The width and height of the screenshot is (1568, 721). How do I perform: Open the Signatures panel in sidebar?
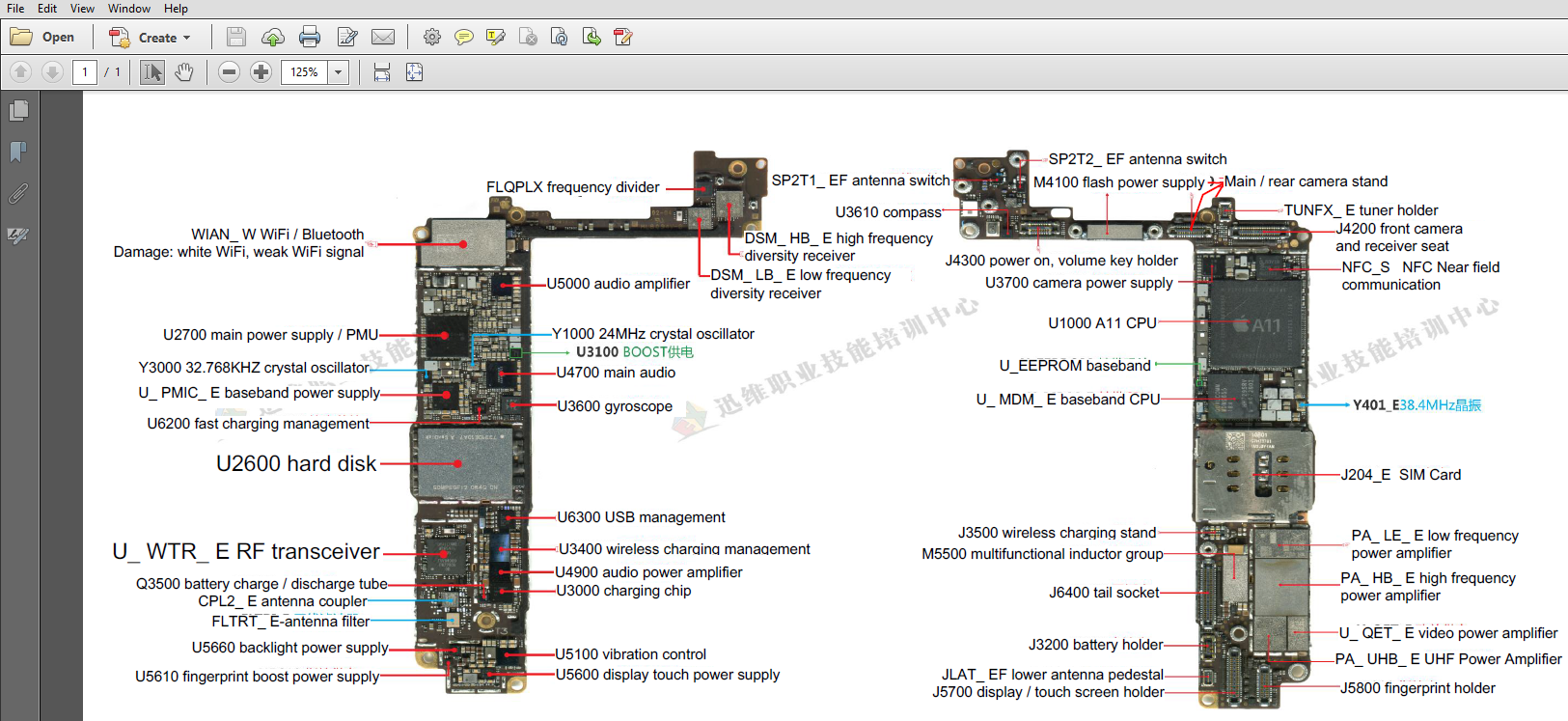click(17, 236)
